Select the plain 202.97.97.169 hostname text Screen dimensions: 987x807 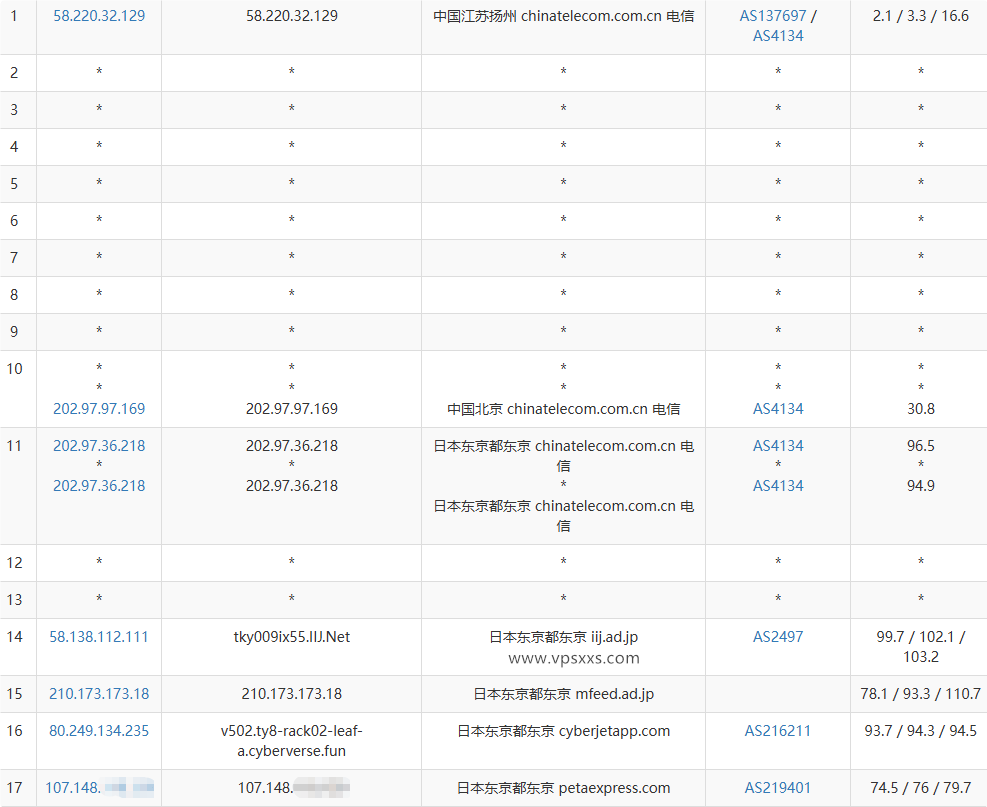pyautogui.click(x=291, y=409)
